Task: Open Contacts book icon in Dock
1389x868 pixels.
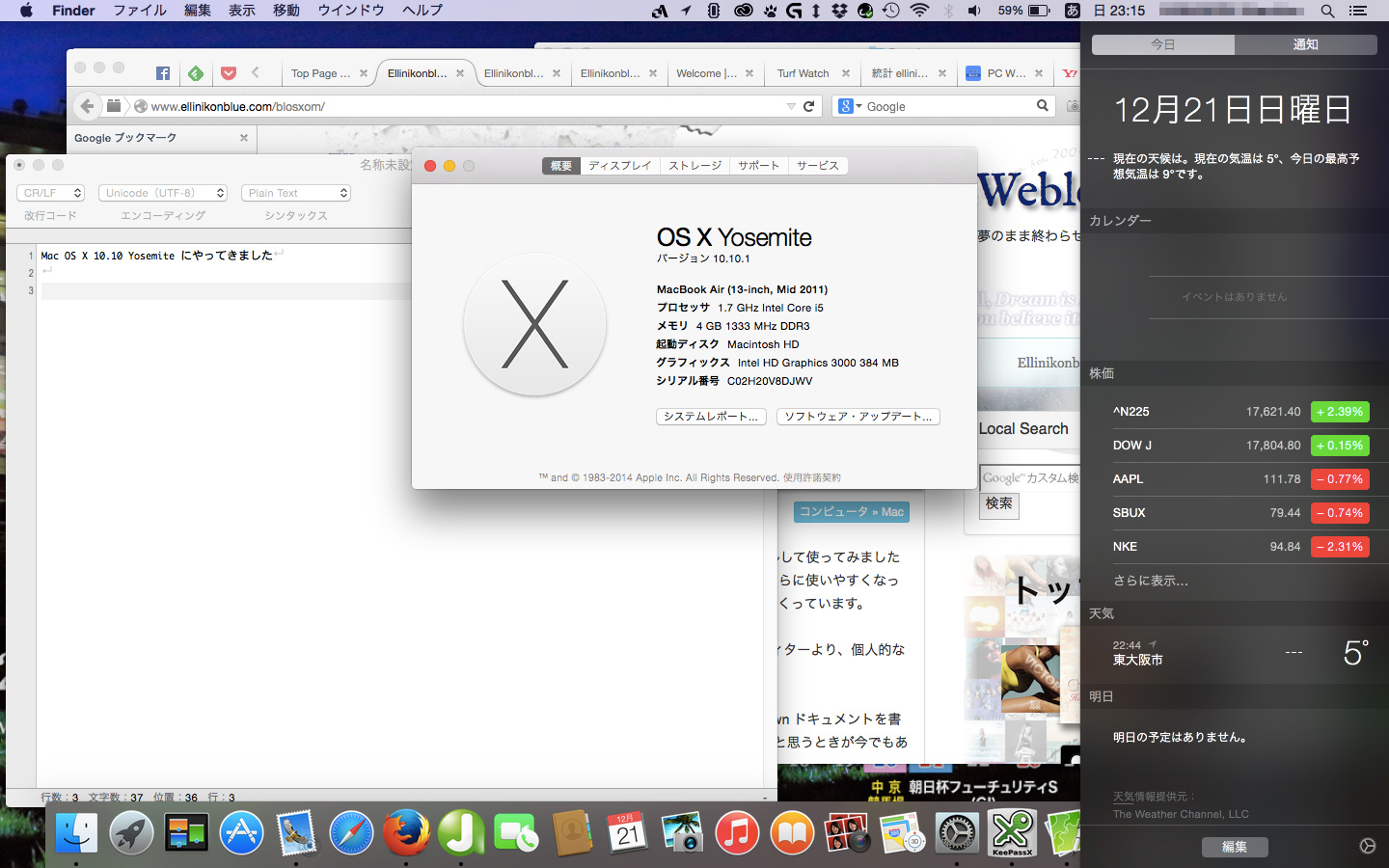Action: 572,832
